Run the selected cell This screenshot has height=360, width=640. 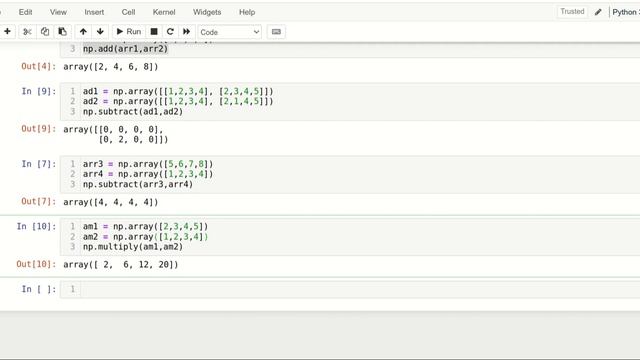(x=129, y=31)
